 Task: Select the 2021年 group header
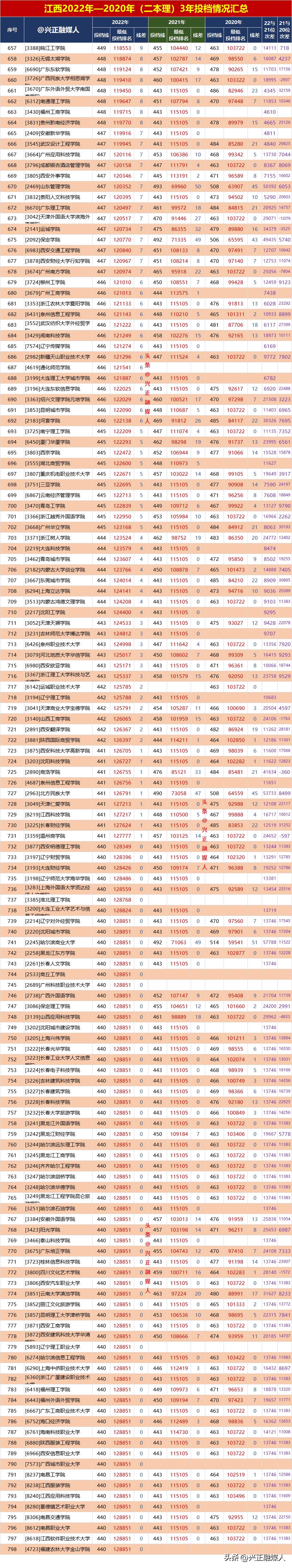(176, 22)
